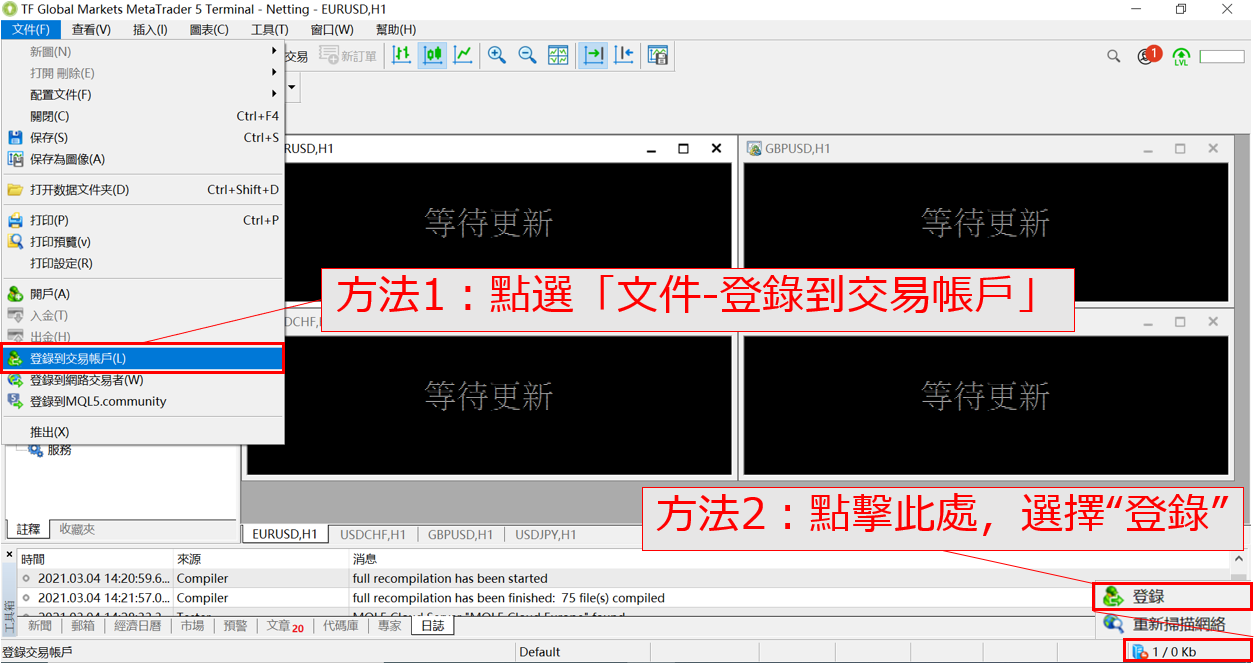Toggle chart shift icon in toolbar
The width and height of the screenshot is (1257, 666).
click(x=624, y=56)
